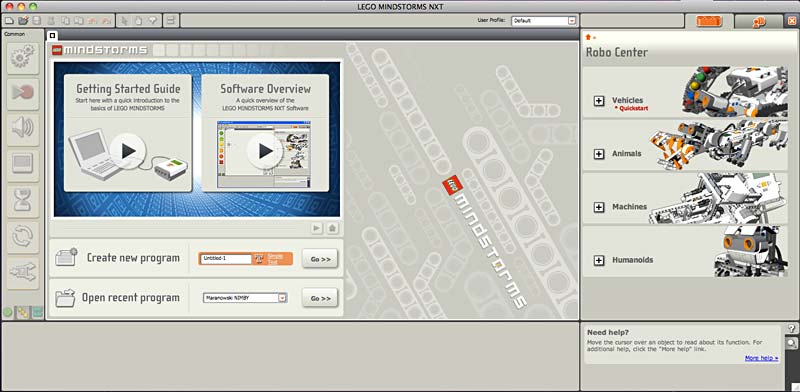Pick the Move block with gears
The width and height of the screenshot is (800, 392).
(22, 58)
